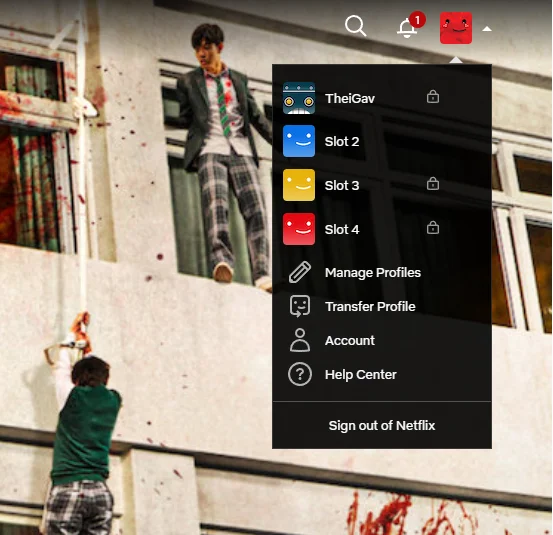
Task: Open Transfer Profile
Action: [x=370, y=306]
